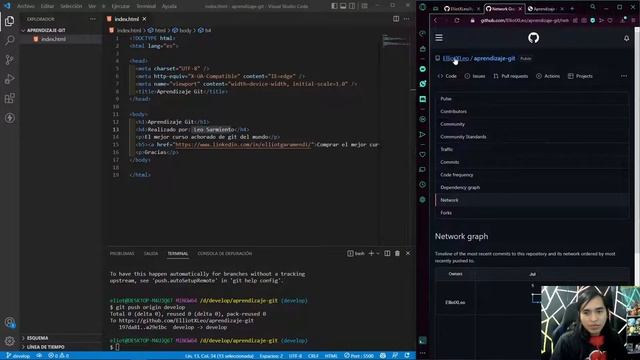Open the Manage gear icon in VS Code
The image size is (640, 360).
tap(9, 341)
